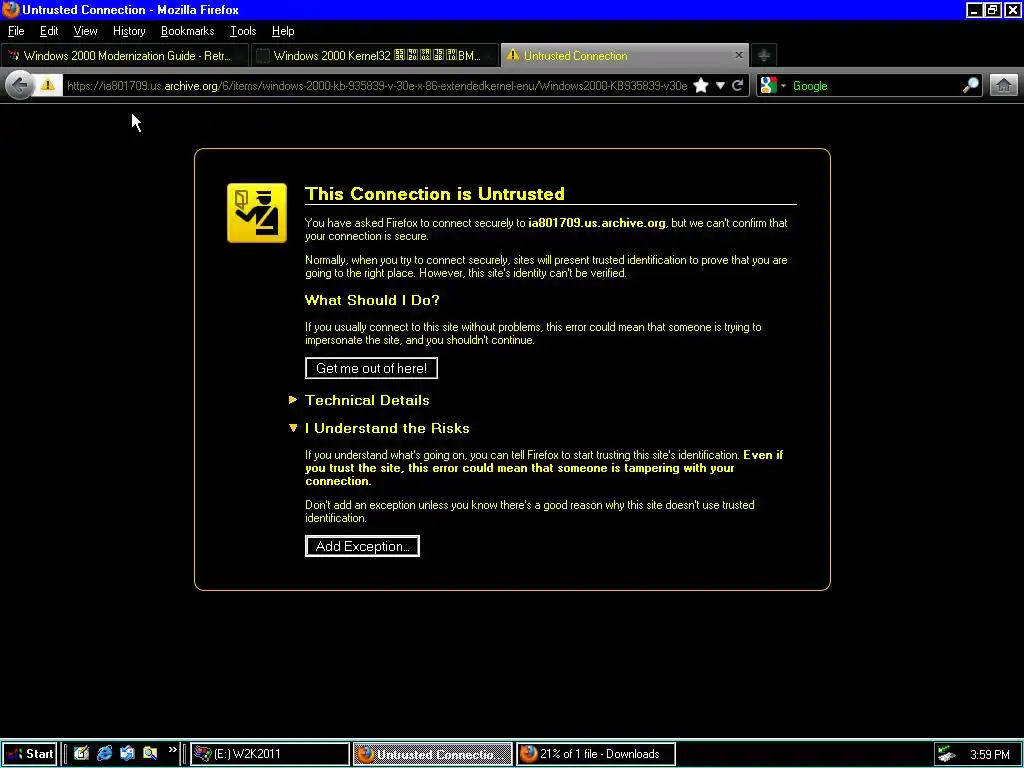The height and width of the screenshot is (768, 1024).
Task: Click the Firefox logo in title bar
Action: pyautogui.click(x=10, y=10)
